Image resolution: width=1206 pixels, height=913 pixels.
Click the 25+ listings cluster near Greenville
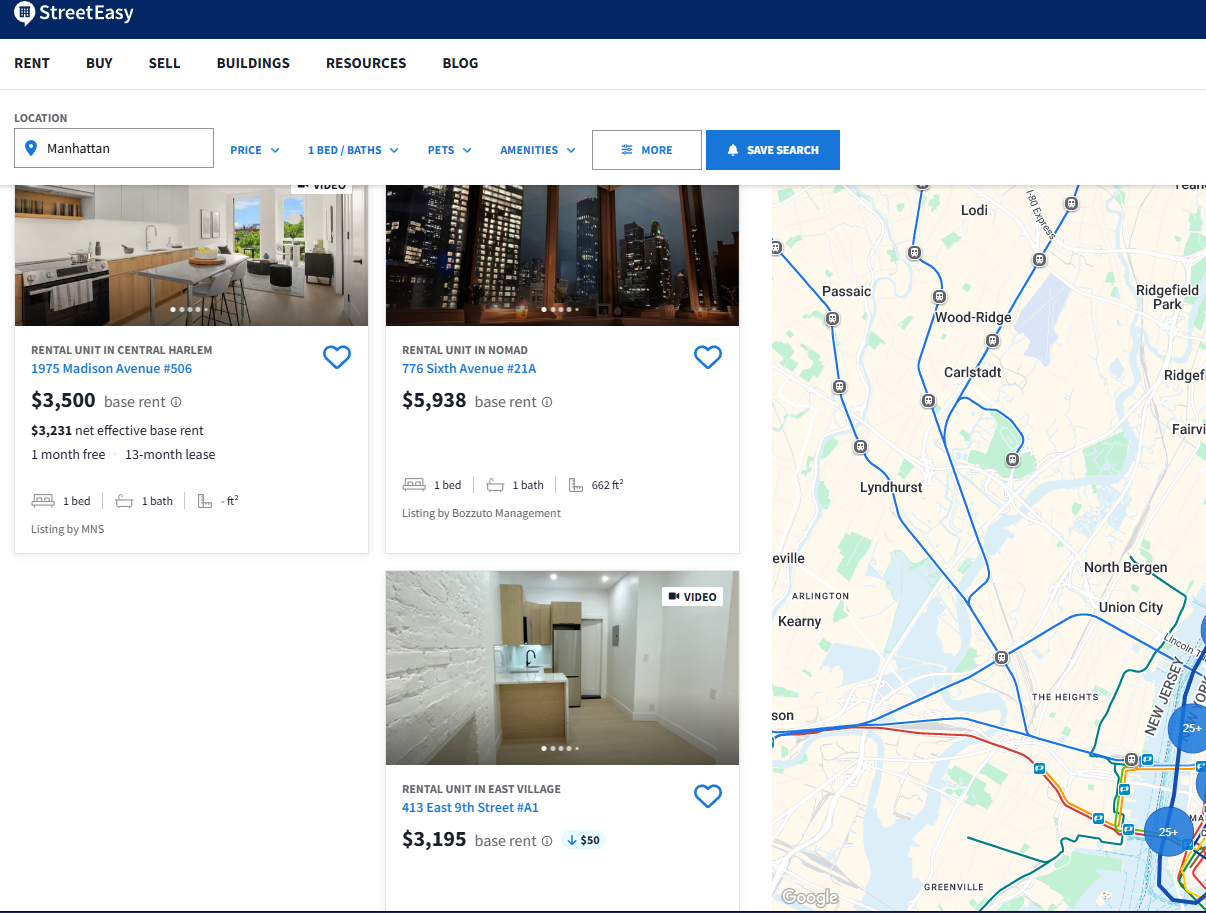(x=1167, y=832)
